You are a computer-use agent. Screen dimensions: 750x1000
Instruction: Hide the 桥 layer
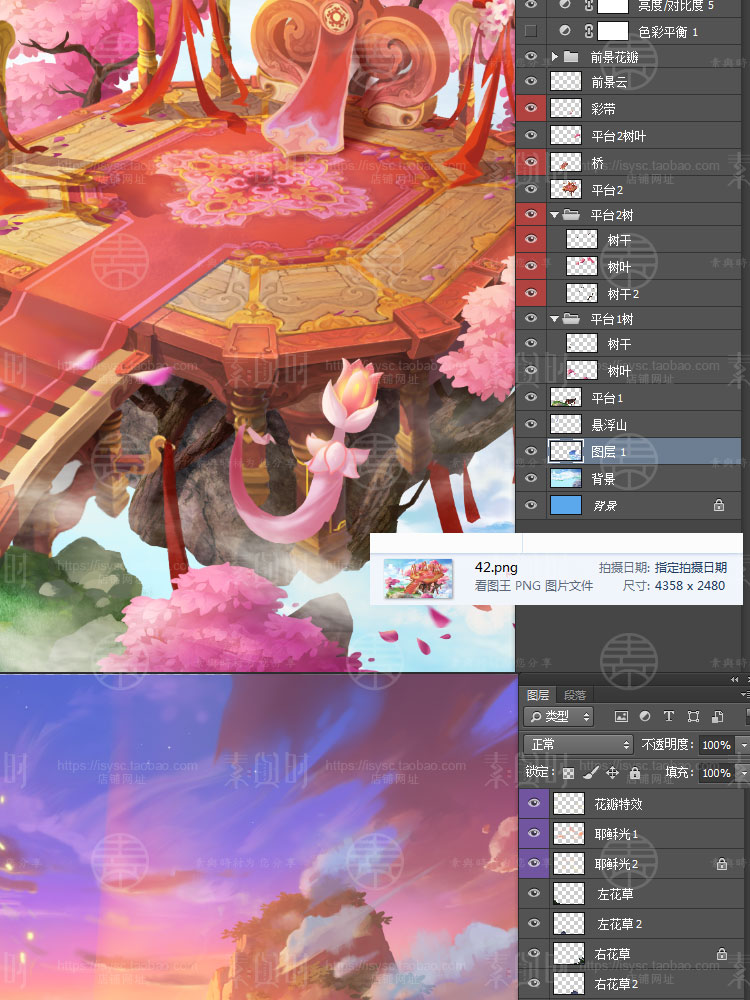531,162
